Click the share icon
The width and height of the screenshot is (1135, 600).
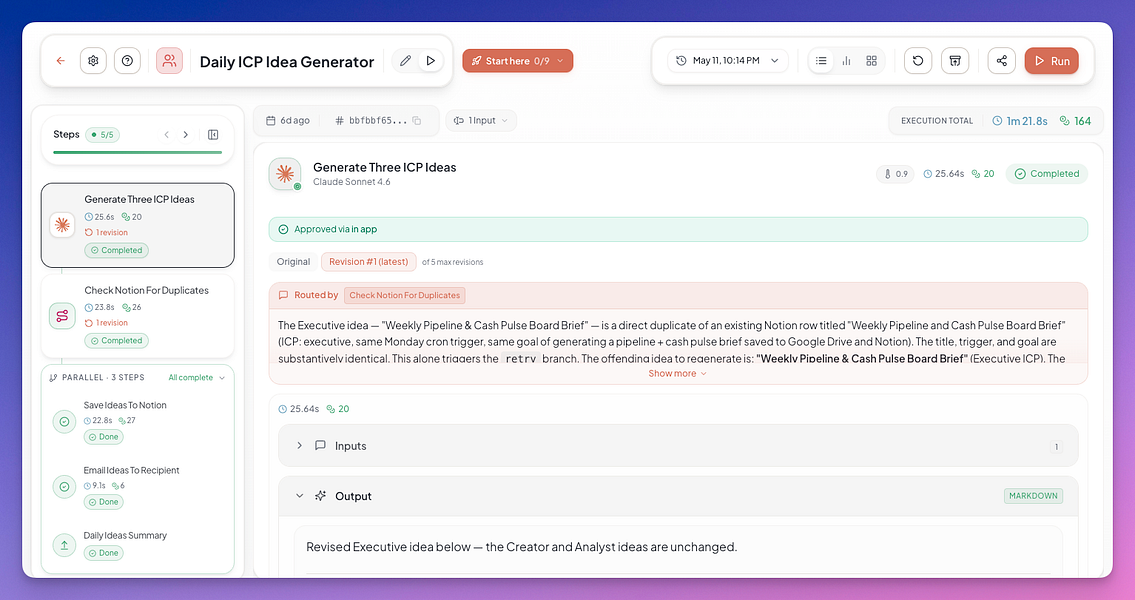click(1002, 61)
